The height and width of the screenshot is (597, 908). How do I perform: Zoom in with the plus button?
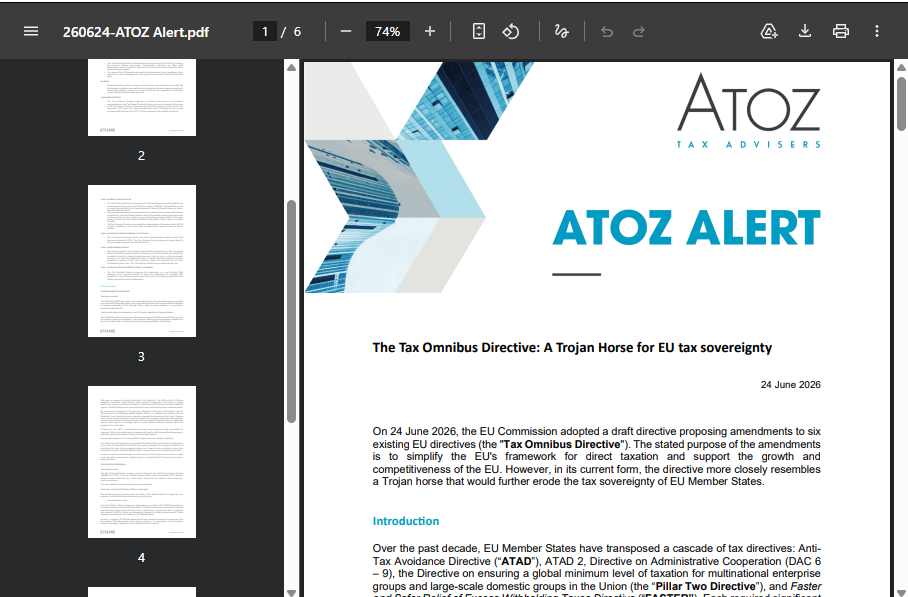(430, 31)
